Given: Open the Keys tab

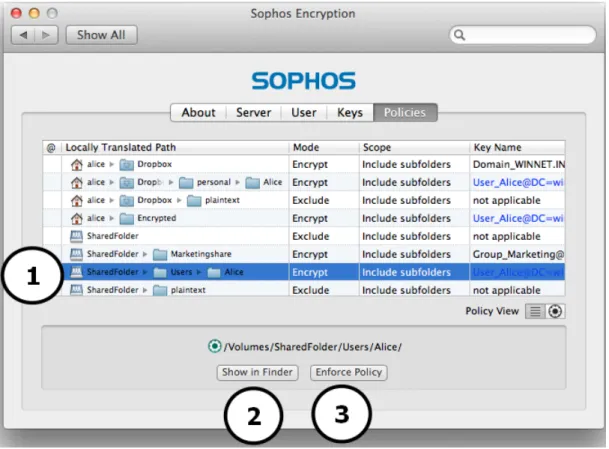Looking at the screenshot, I should click(x=350, y=113).
